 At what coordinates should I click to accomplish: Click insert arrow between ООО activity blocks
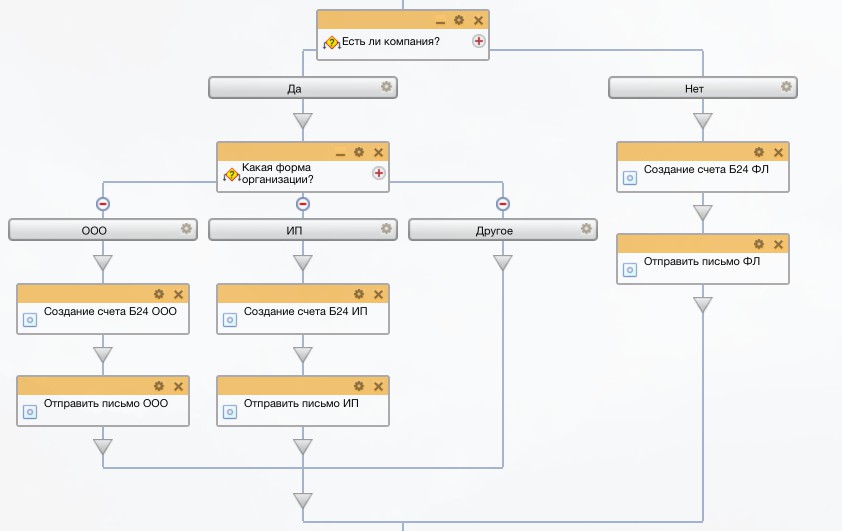pos(103,355)
